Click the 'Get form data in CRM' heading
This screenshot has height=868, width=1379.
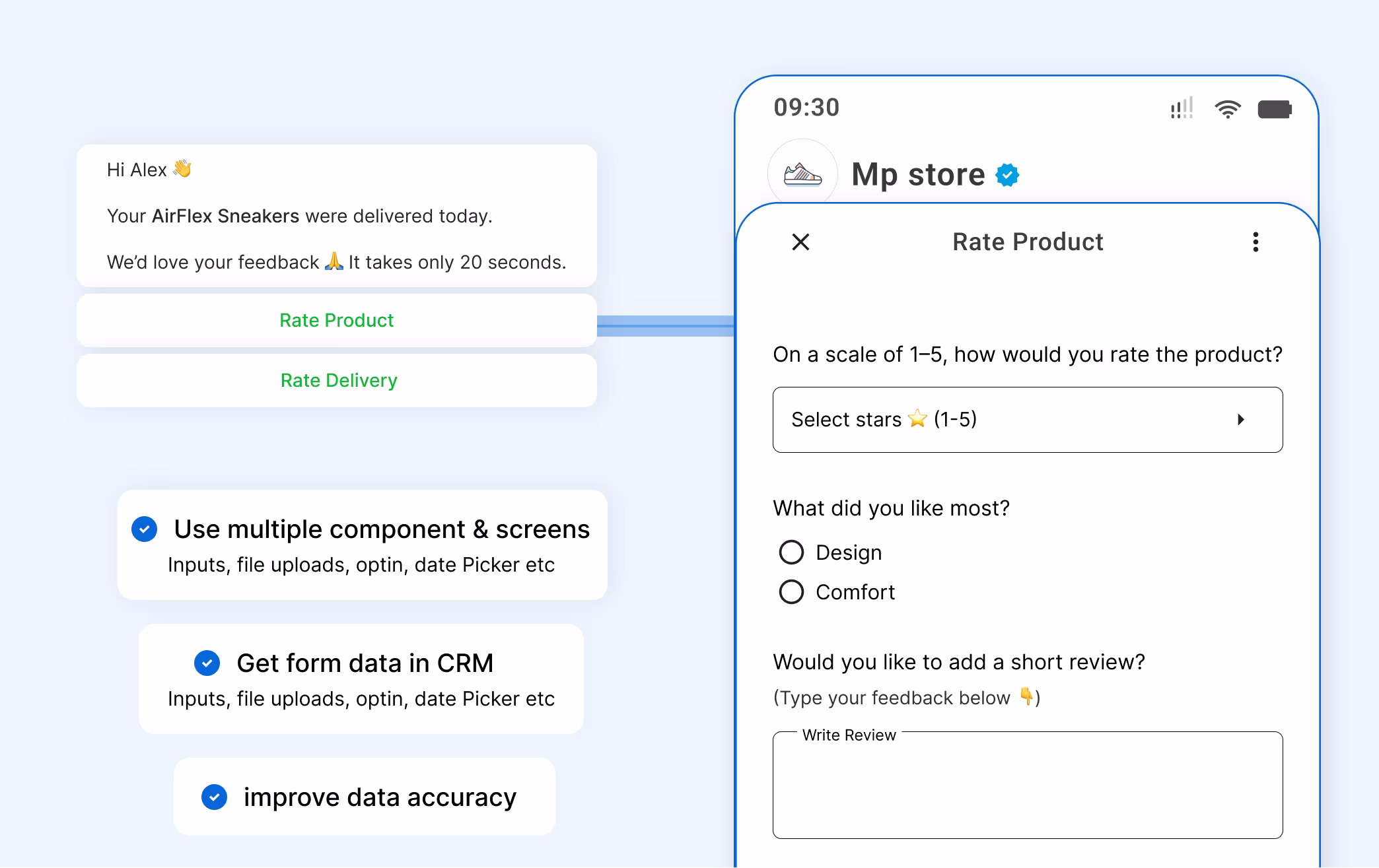pyautogui.click(x=365, y=663)
